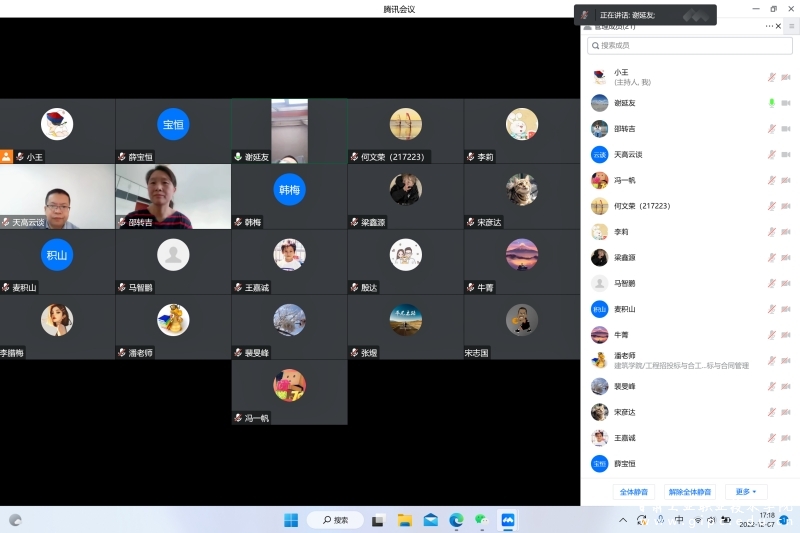Toggle 李莉's microphone mute in member list
This screenshot has width=800, height=533.
click(x=771, y=232)
